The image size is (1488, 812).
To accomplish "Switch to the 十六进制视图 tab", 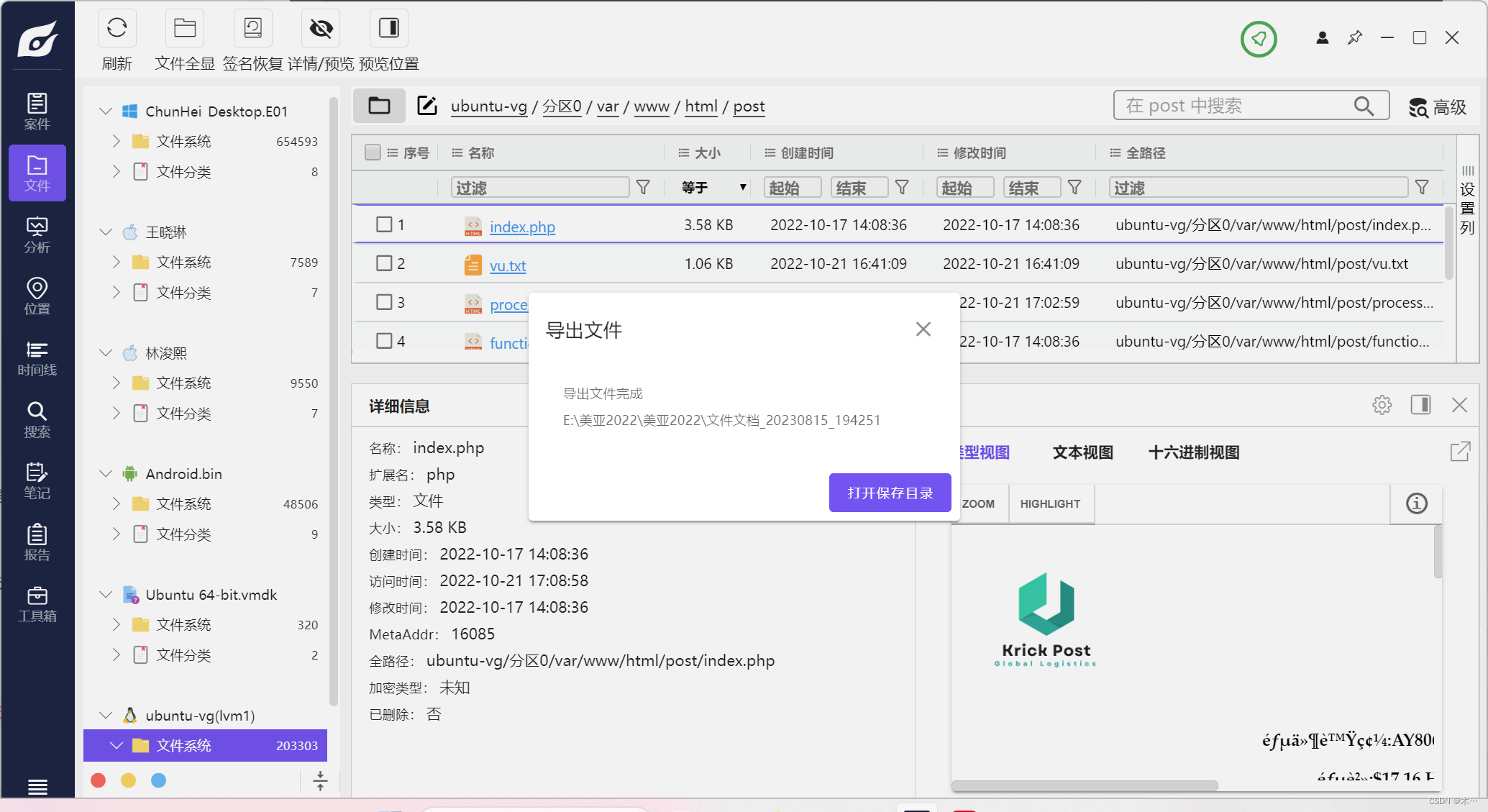I will [1194, 452].
